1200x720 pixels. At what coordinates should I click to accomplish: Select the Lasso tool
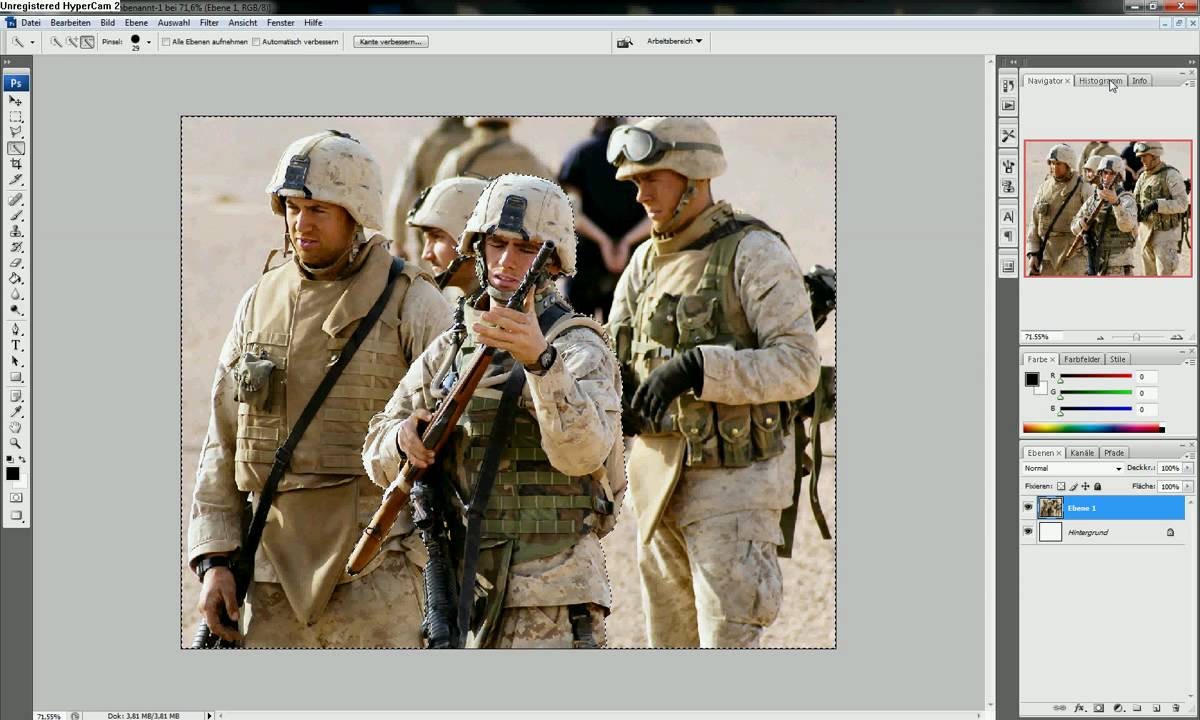point(16,132)
